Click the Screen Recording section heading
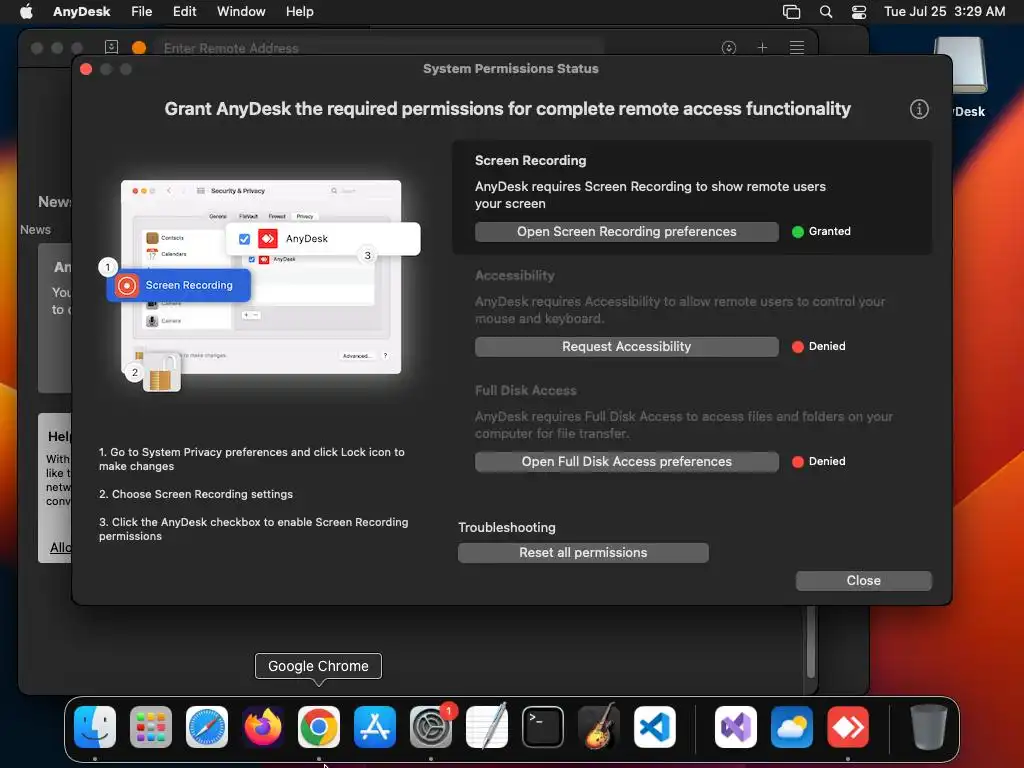1024x768 pixels. pyautogui.click(x=530, y=161)
